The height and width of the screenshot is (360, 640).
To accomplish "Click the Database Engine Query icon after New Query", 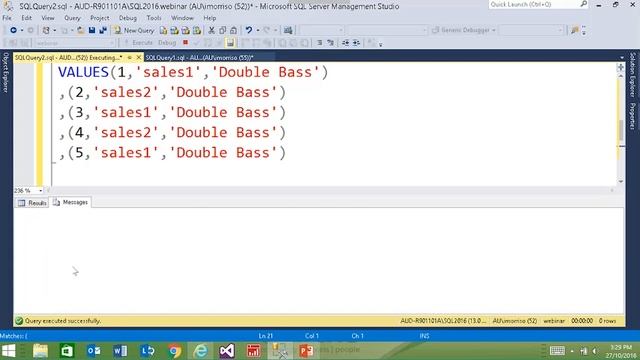I will coord(163,30).
